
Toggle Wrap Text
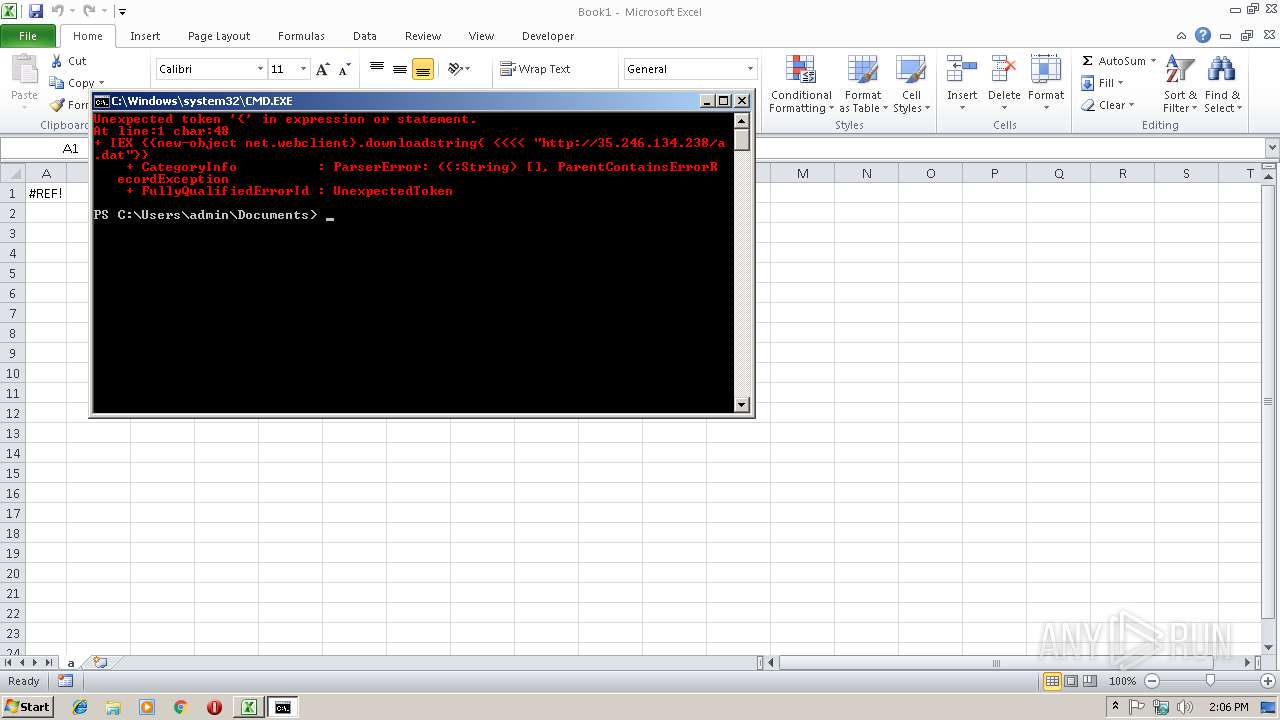535,69
